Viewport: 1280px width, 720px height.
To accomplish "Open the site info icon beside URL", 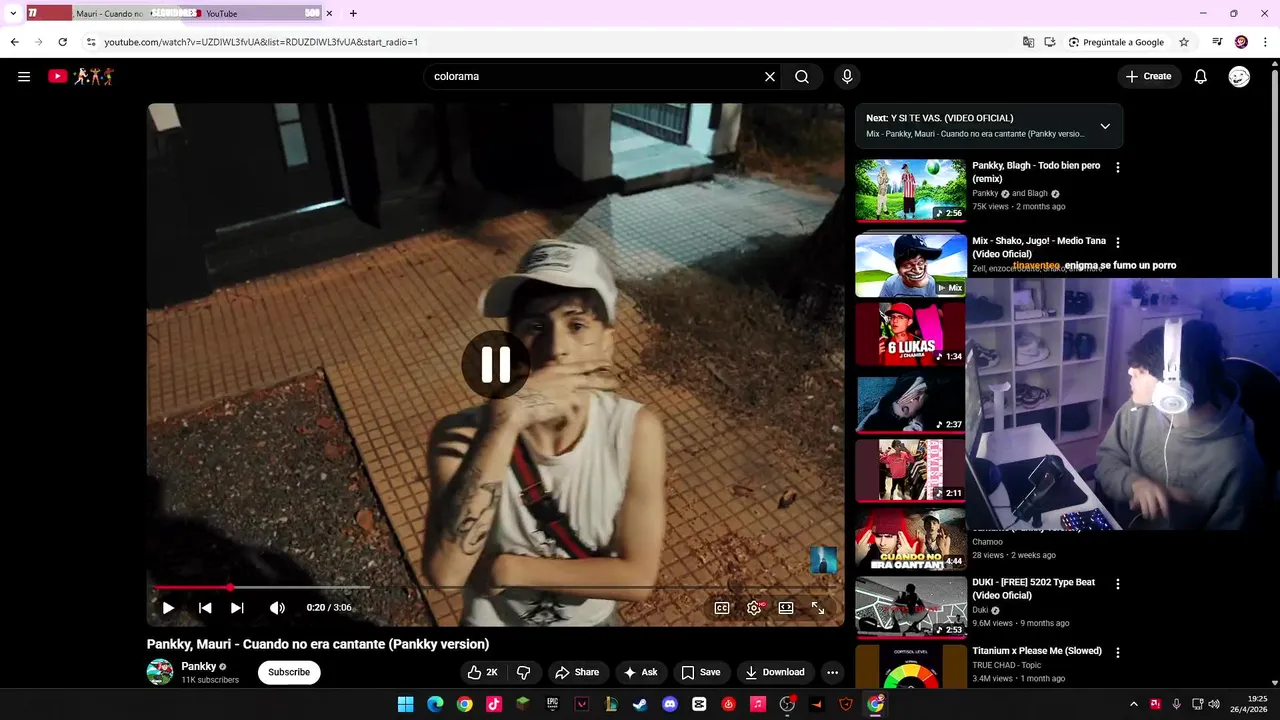I will click(x=91, y=42).
